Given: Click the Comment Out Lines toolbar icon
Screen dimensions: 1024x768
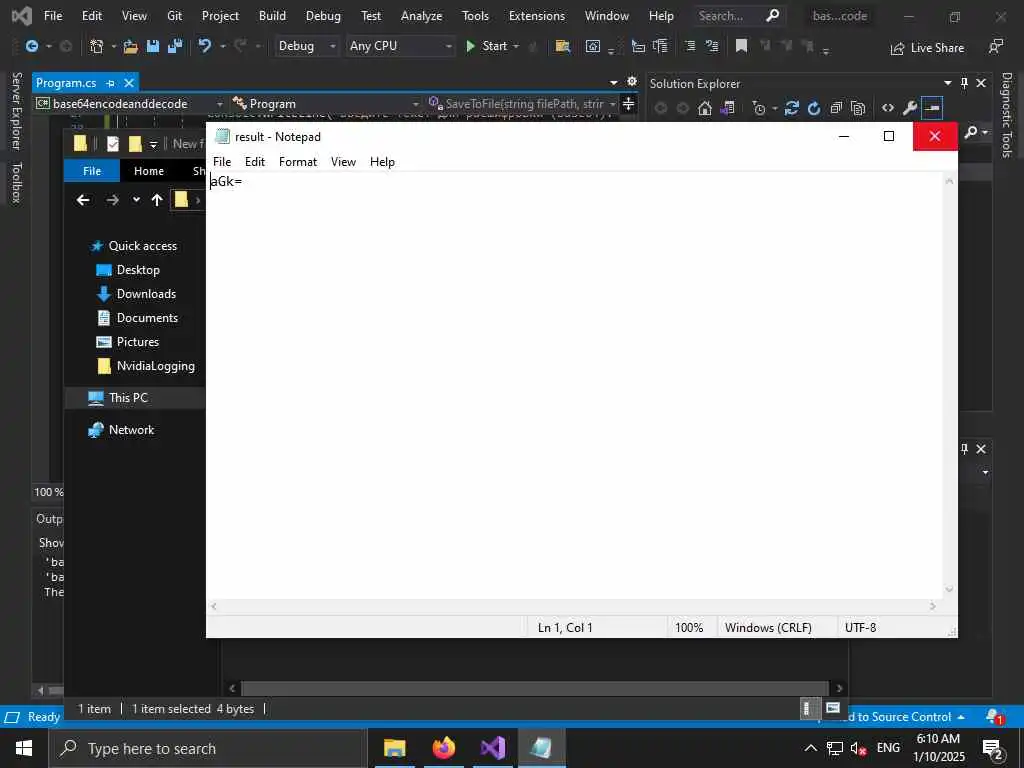Looking at the screenshot, I should click(712, 46).
